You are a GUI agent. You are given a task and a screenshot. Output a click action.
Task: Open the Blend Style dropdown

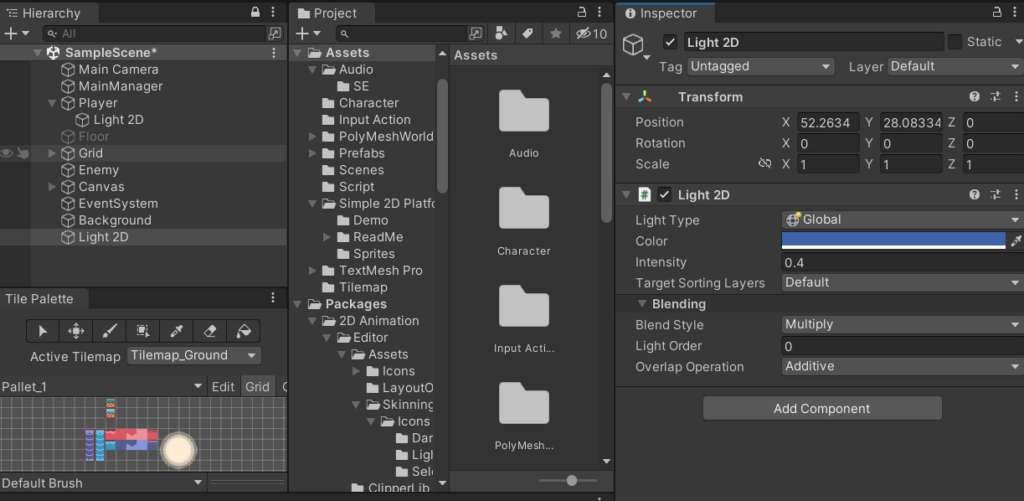point(901,325)
